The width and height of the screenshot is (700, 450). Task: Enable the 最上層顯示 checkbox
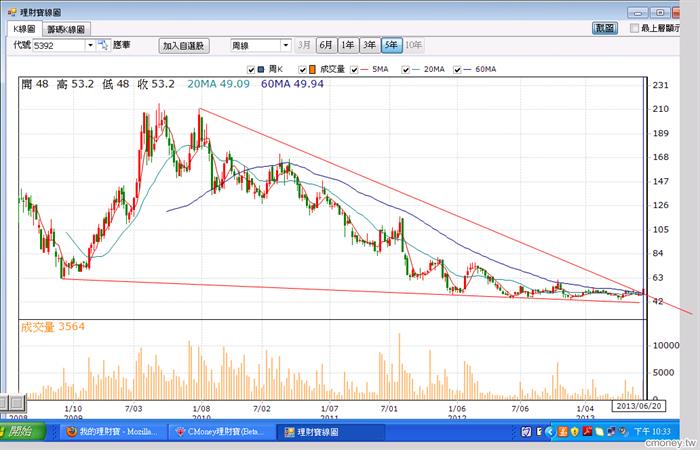click(634, 28)
